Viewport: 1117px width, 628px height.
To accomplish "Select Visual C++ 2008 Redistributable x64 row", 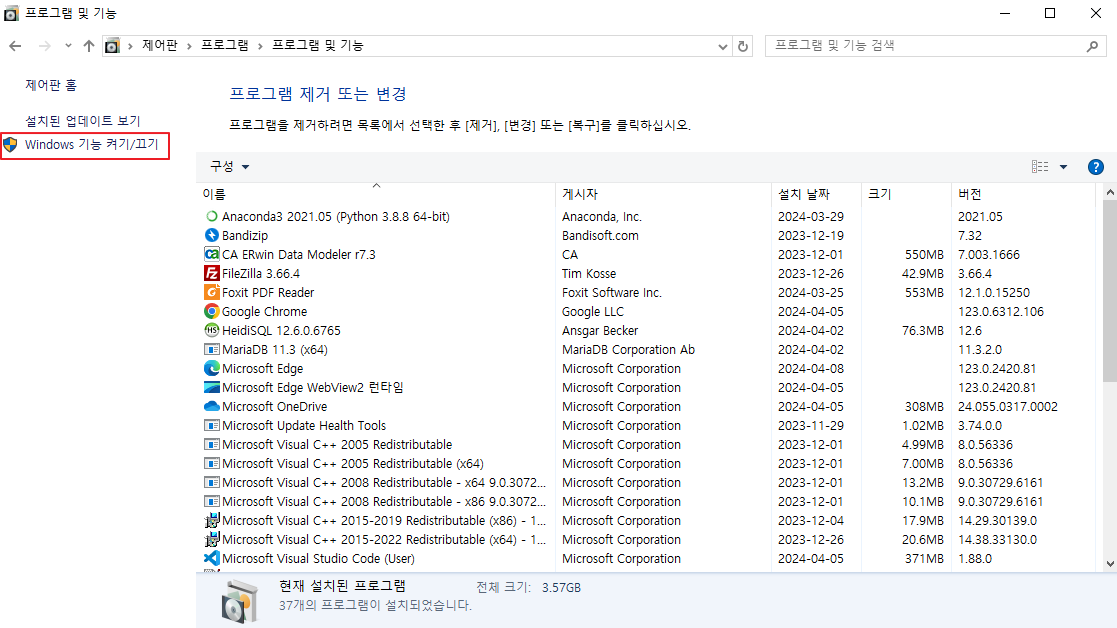I will (646, 483).
